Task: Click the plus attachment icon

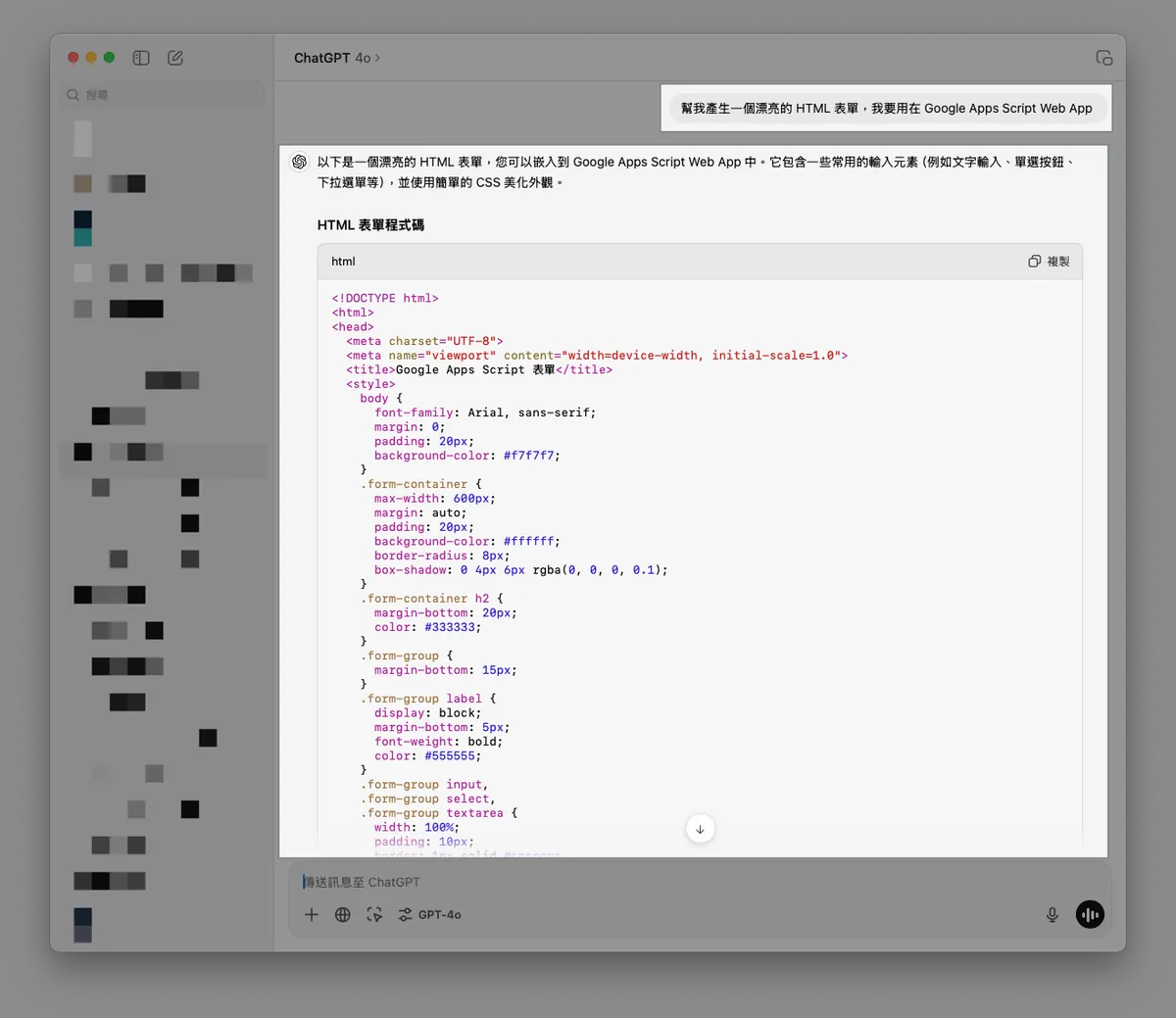Action: (x=312, y=914)
